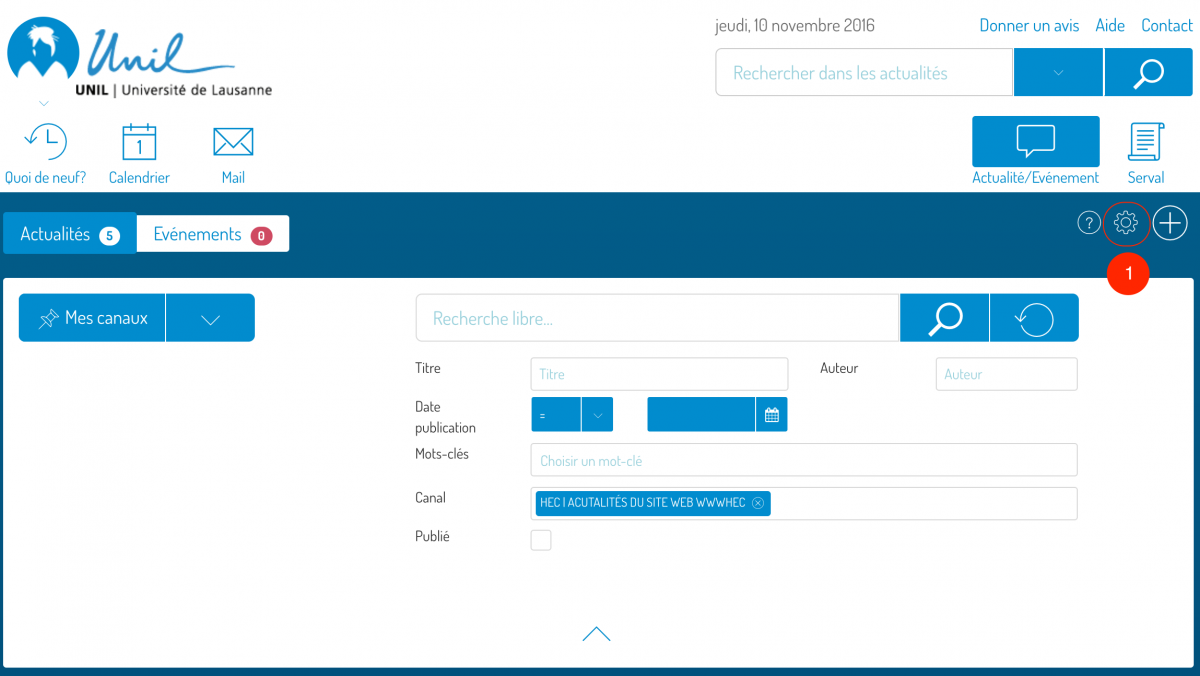This screenshot has width=1200, height=676.
Task: Expand top search options dropdown
Action: [x=1058, y=73]
